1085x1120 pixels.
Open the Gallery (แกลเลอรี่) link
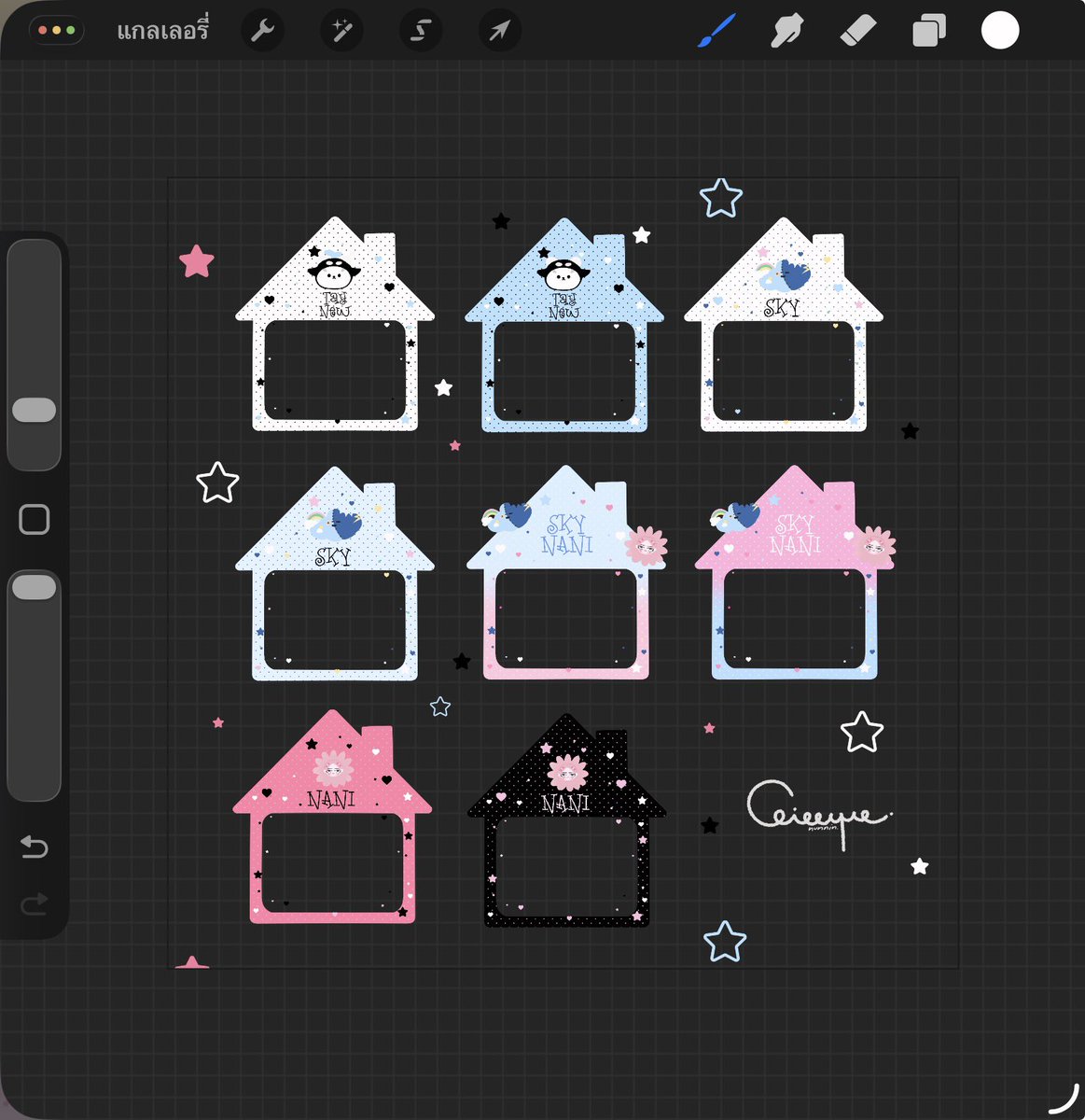pos(162,31)
